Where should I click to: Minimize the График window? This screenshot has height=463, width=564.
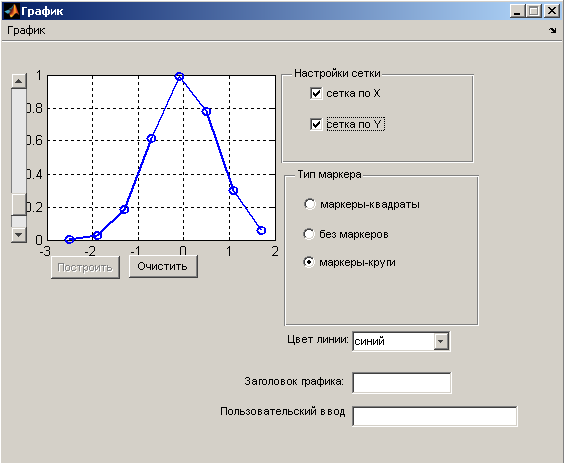click(517, 11)
